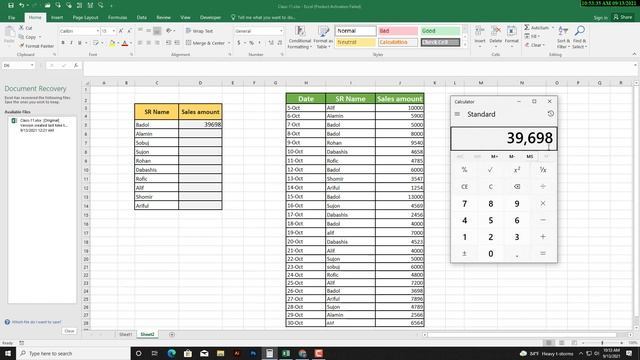
Task: Open the Calculator hamburger menu
Action: [x=457, y=114]
